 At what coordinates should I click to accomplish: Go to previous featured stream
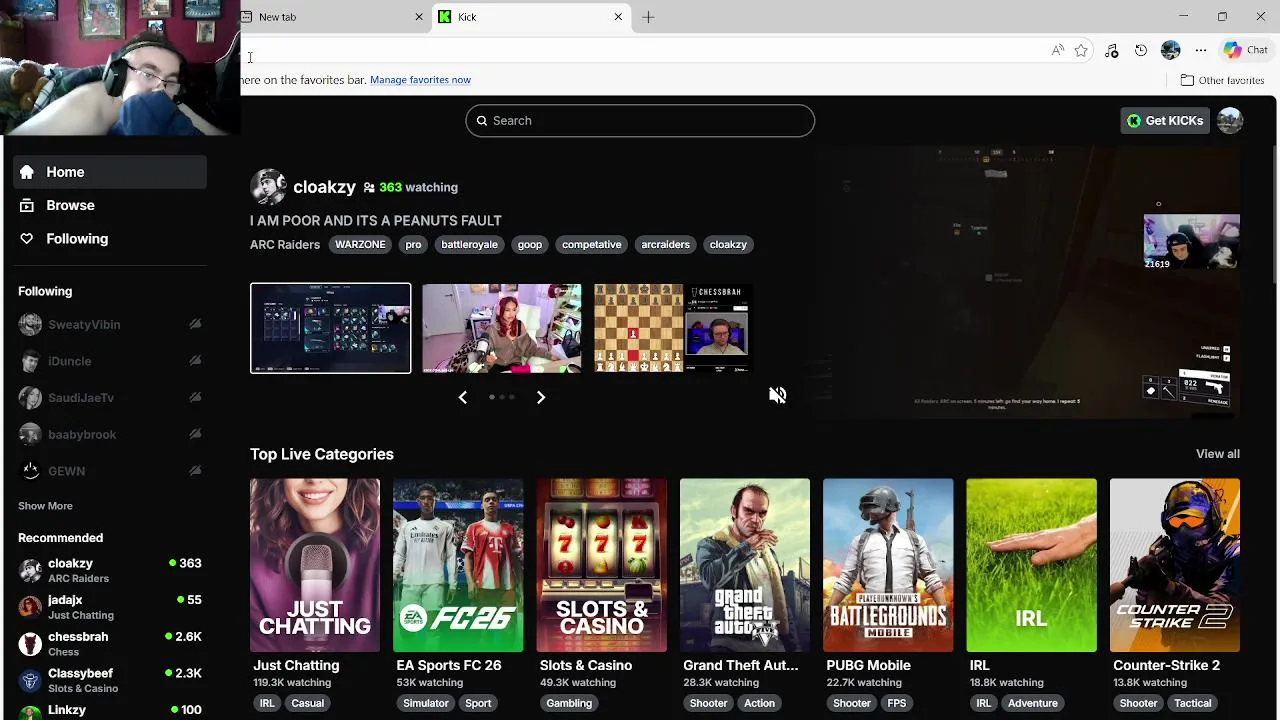(x=462, y=397)
